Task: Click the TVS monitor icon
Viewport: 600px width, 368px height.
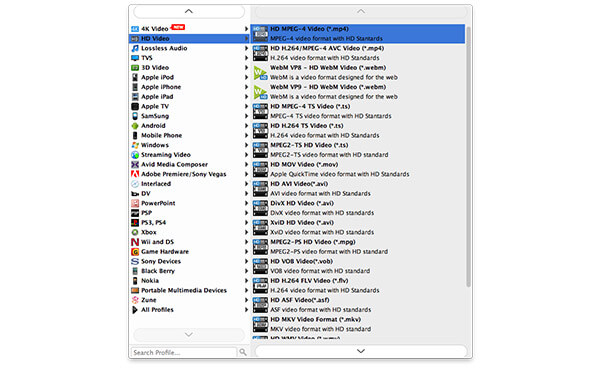Action: click(135, 58)
